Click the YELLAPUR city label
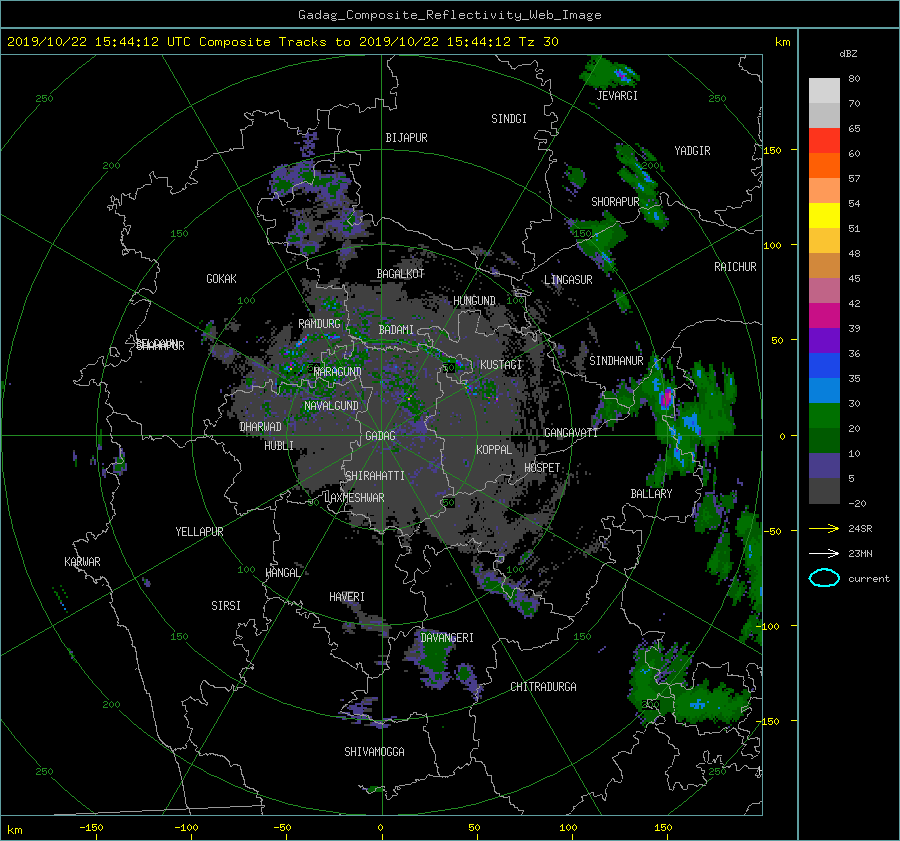Viewport: 900px width, 841px height. point(199,532)
